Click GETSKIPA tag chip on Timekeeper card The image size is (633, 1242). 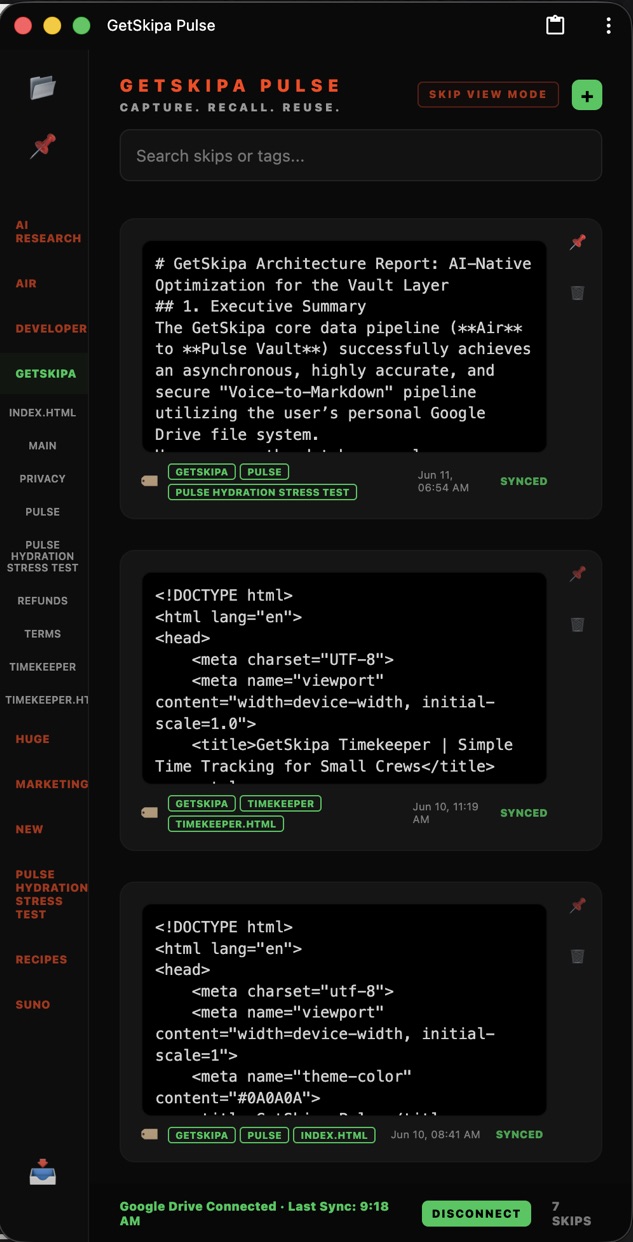pyautogui.click(x=202, y=803)
